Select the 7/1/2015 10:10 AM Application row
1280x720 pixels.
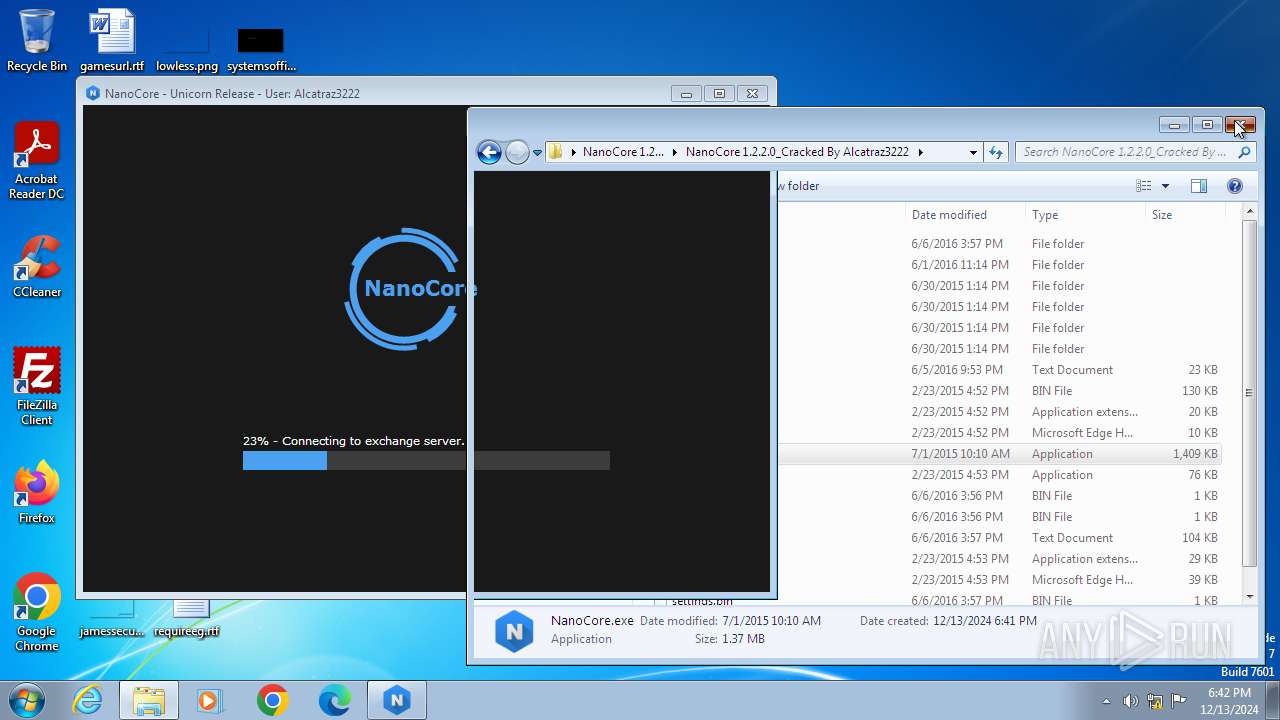(x=999, y=454)
